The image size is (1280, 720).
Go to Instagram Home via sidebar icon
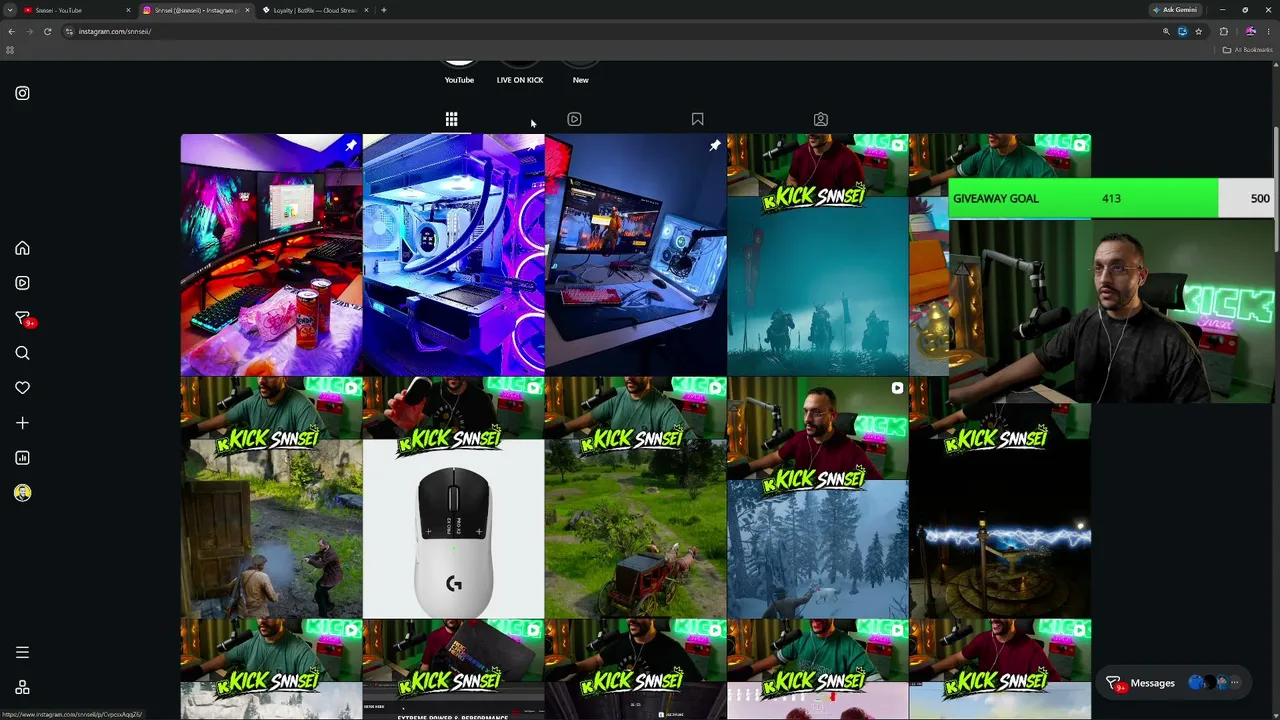[22, 248]
